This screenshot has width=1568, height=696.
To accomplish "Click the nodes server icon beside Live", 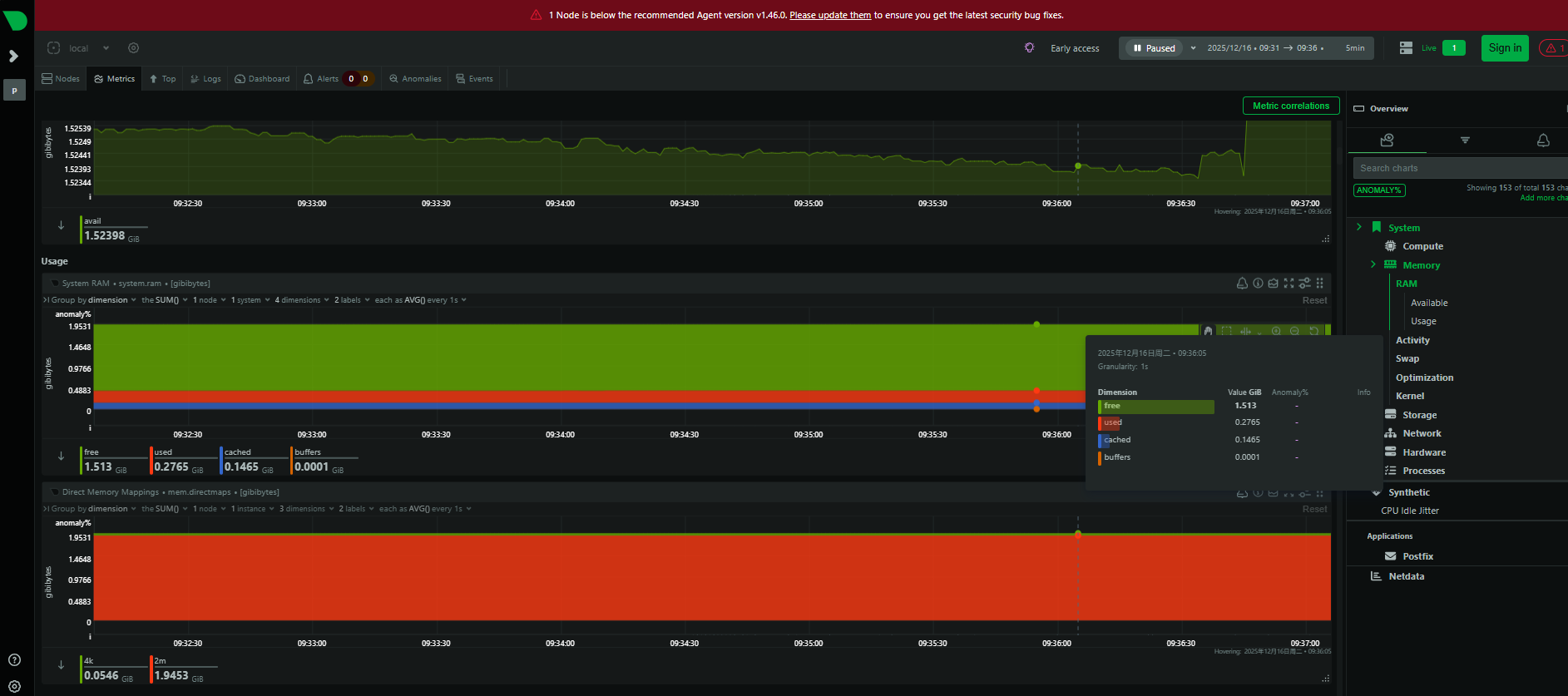I will tap(1406, 48).
